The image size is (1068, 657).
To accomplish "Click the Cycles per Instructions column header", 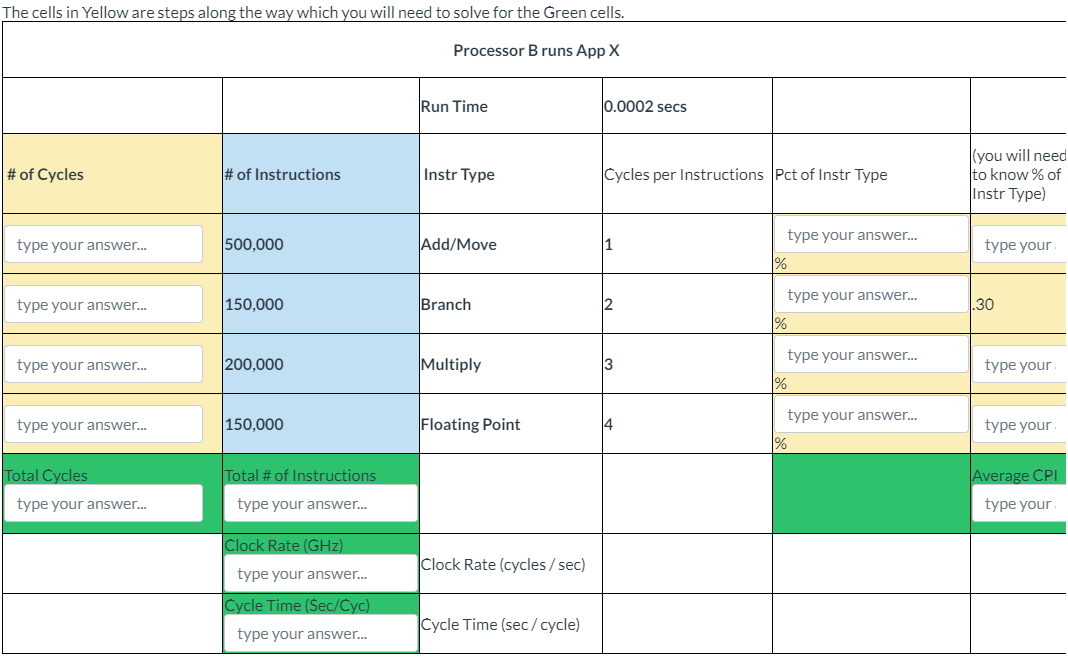I will (687, 174).
